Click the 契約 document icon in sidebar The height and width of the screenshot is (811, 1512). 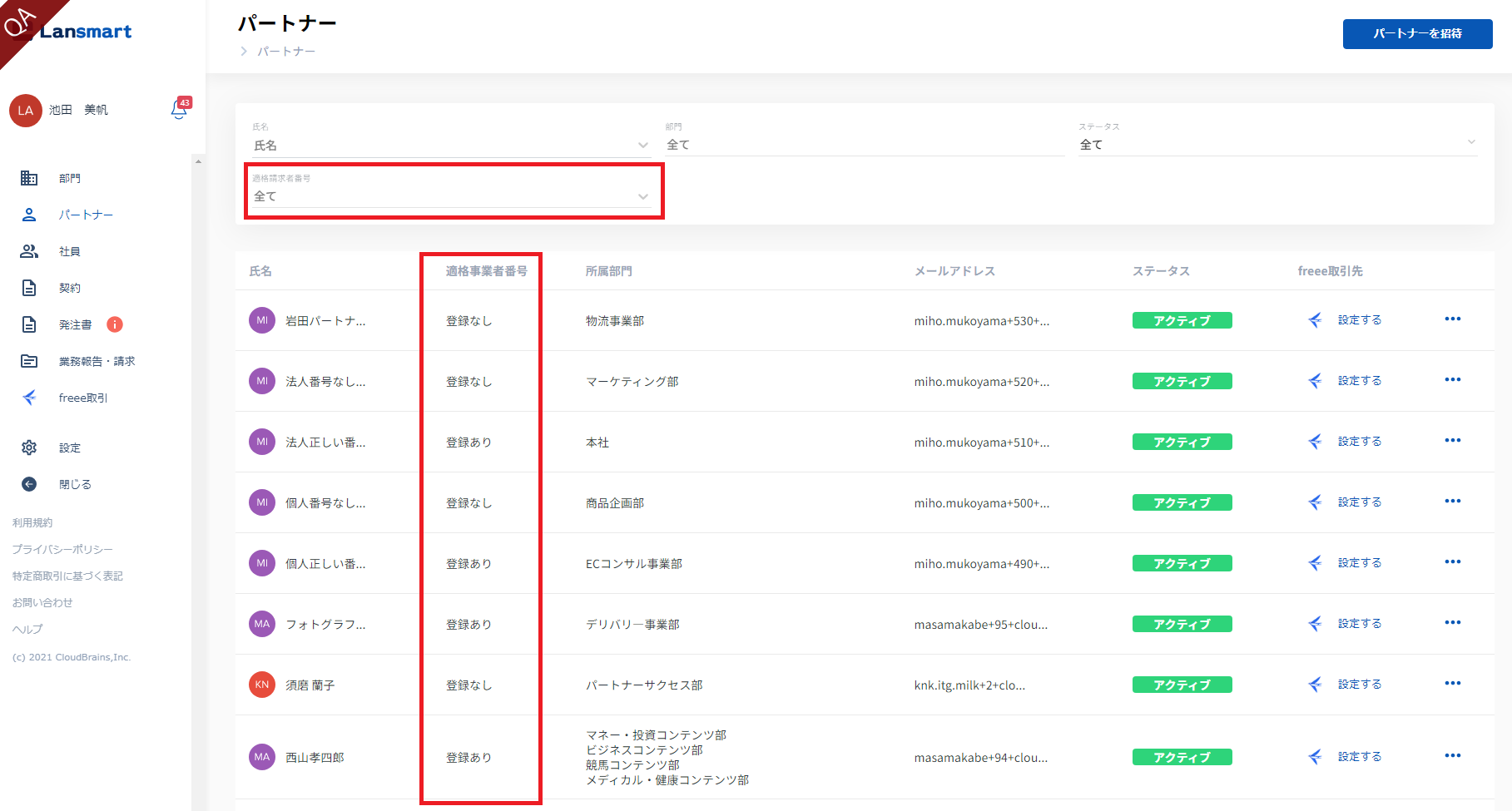[29, 288]
